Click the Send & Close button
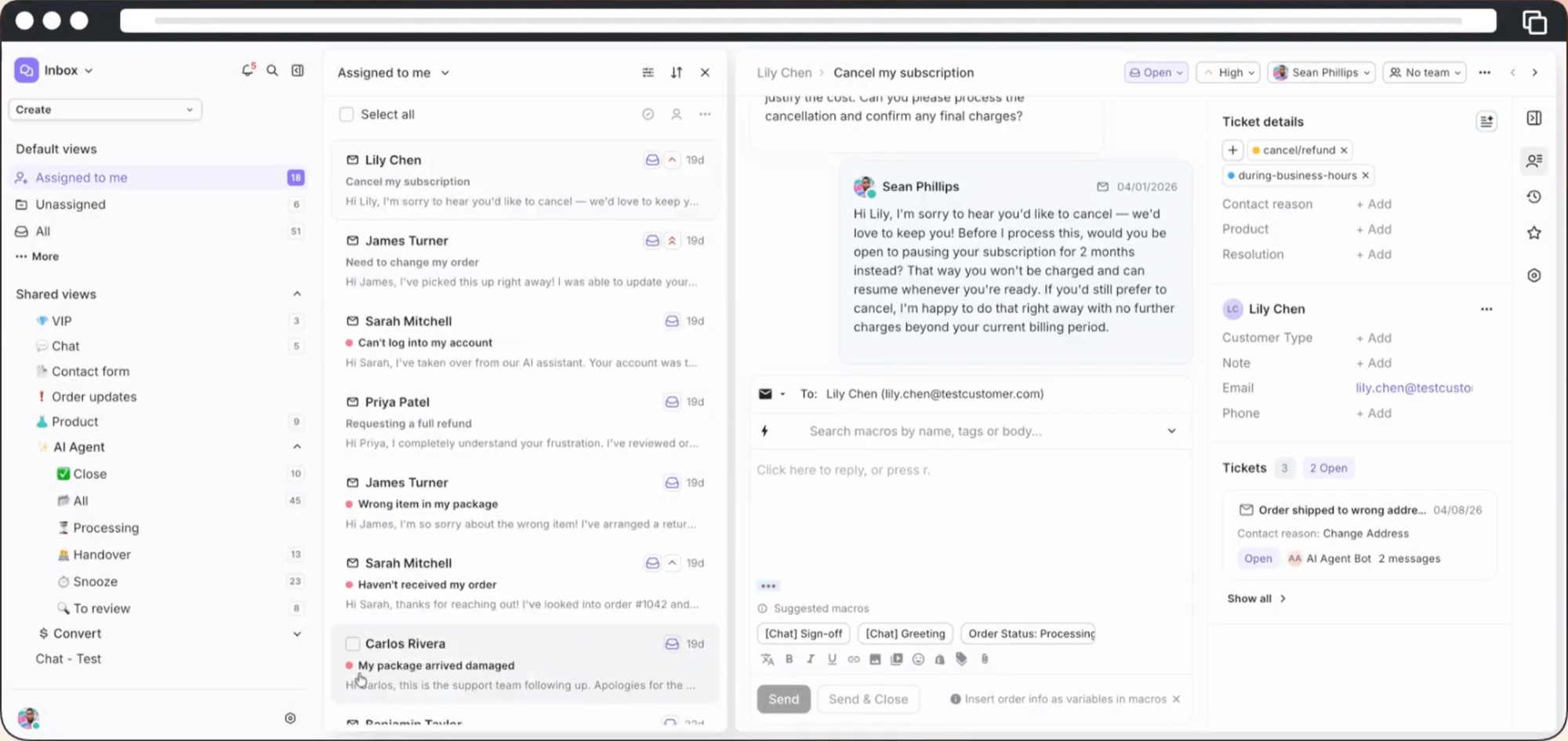The image size is (1568, 741). tap(868, 699)
